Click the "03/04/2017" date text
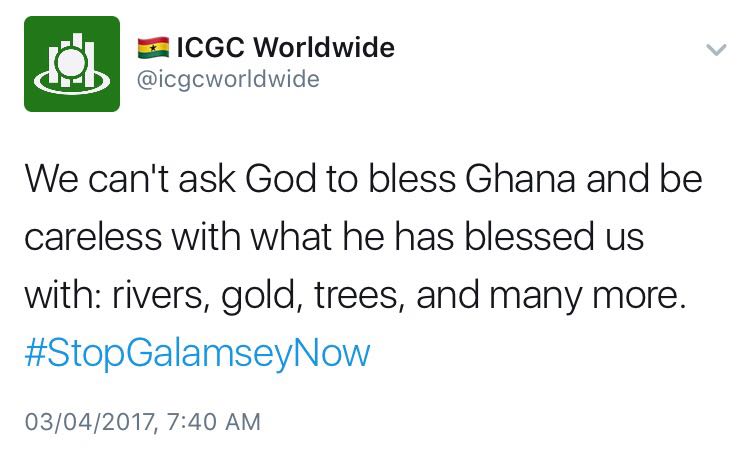The width and height of the screenshot is (748, 454). click(89, 422)
